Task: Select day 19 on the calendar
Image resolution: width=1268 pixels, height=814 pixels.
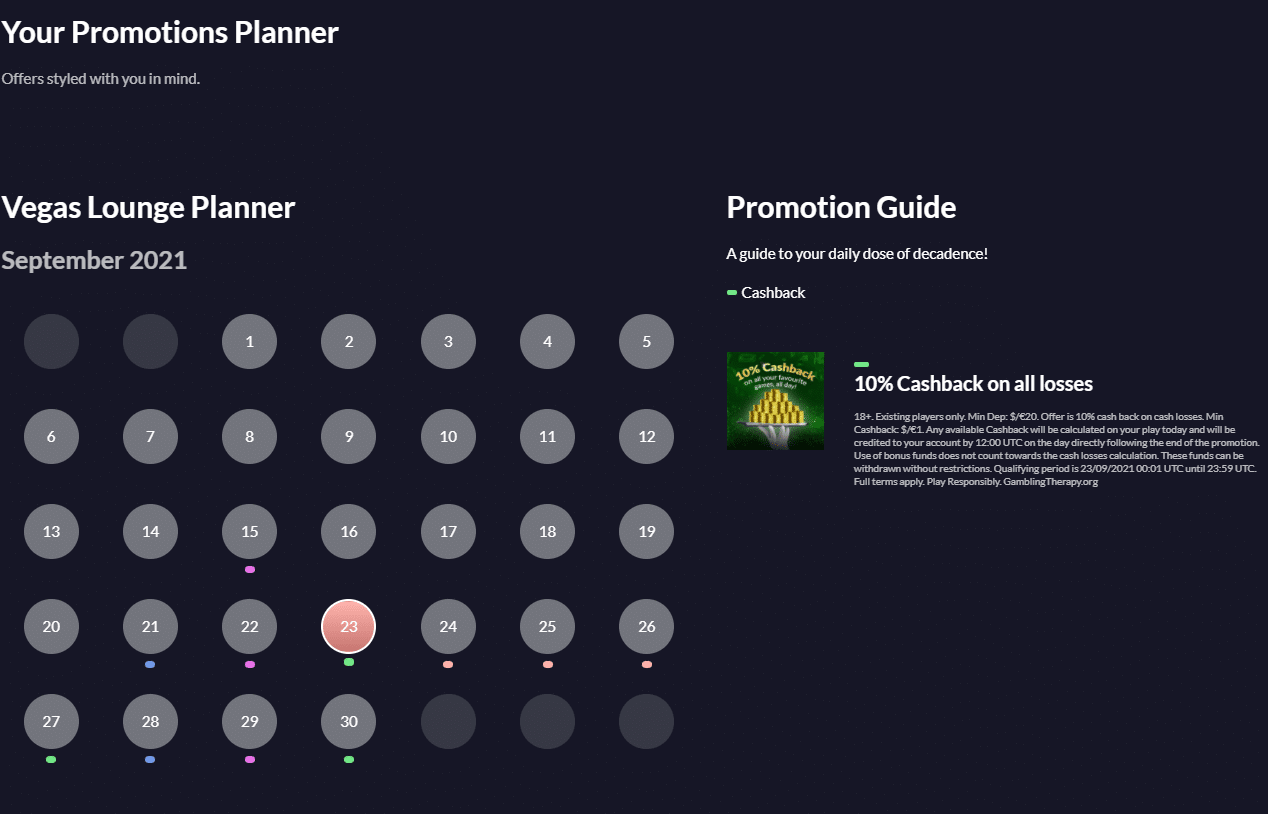Action: coord(646,532)
